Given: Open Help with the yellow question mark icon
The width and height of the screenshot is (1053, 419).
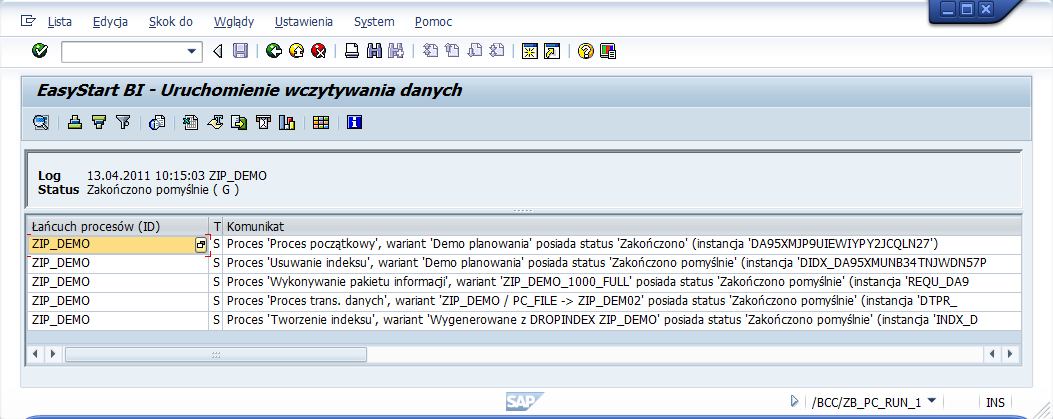Looking at the screenshot, I should (x=586, y=51).
